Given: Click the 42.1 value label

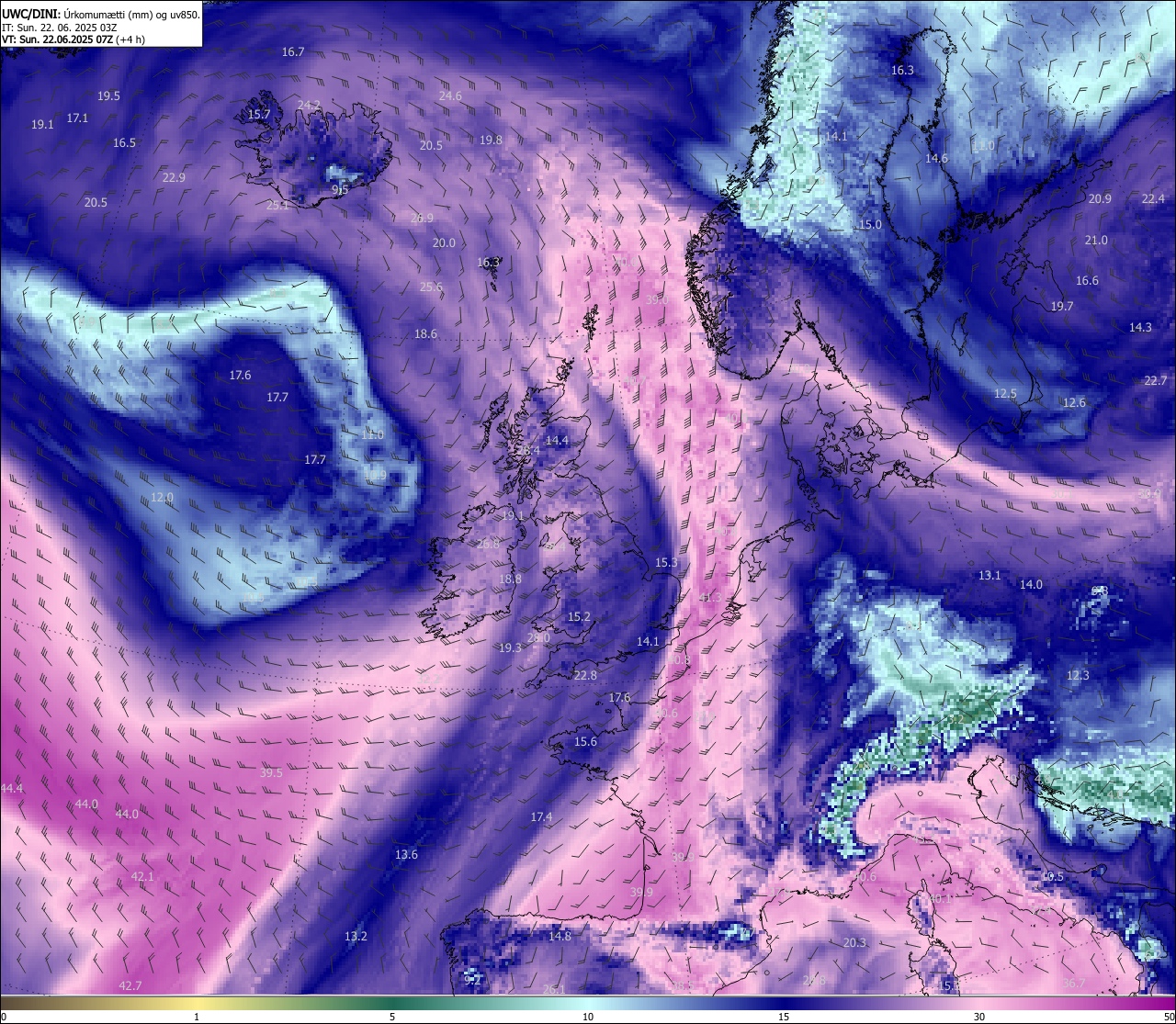Looking at the screenshot, I should pyautogui.click(x=142, y=876).
